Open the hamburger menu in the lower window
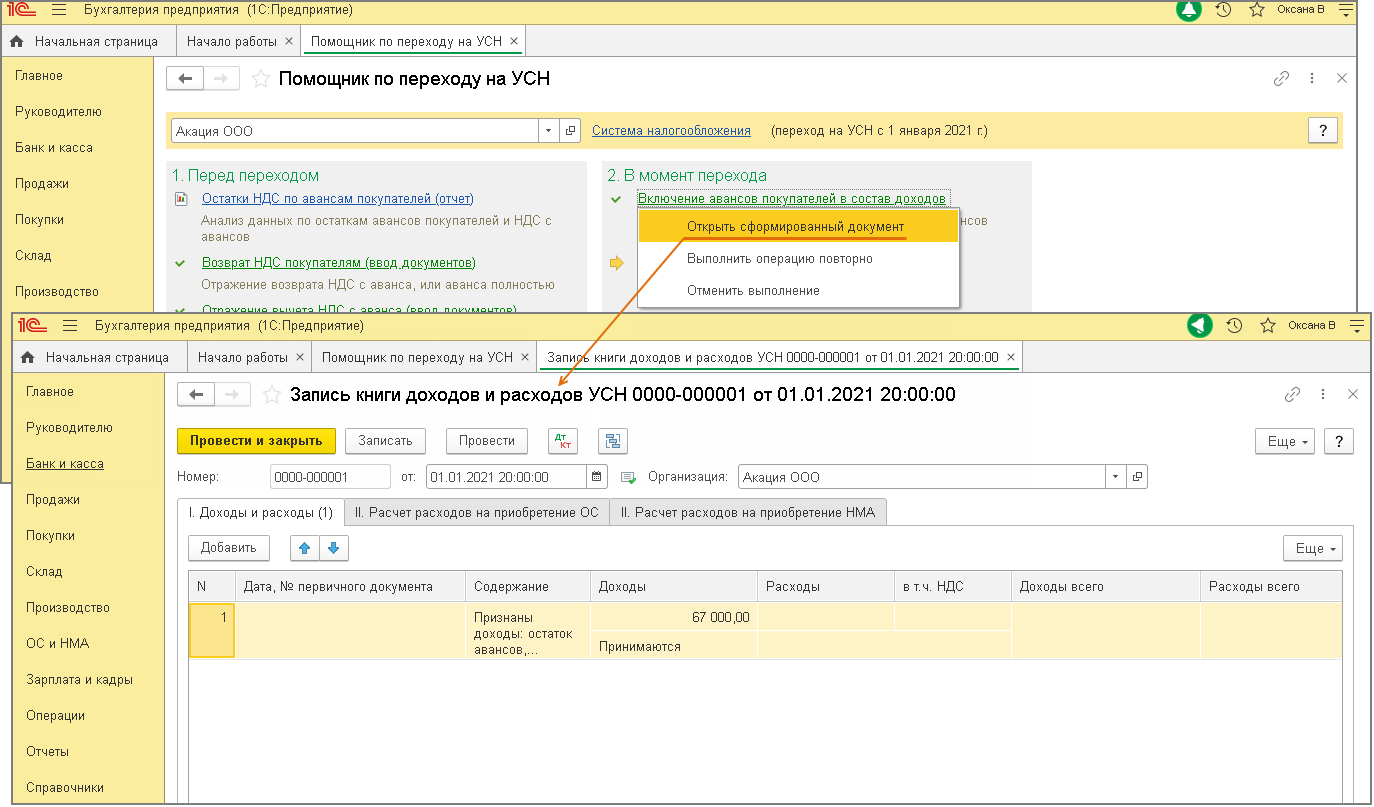This screenshot has width=1374, height=807. pyautogui.click(x=70, y=326)
